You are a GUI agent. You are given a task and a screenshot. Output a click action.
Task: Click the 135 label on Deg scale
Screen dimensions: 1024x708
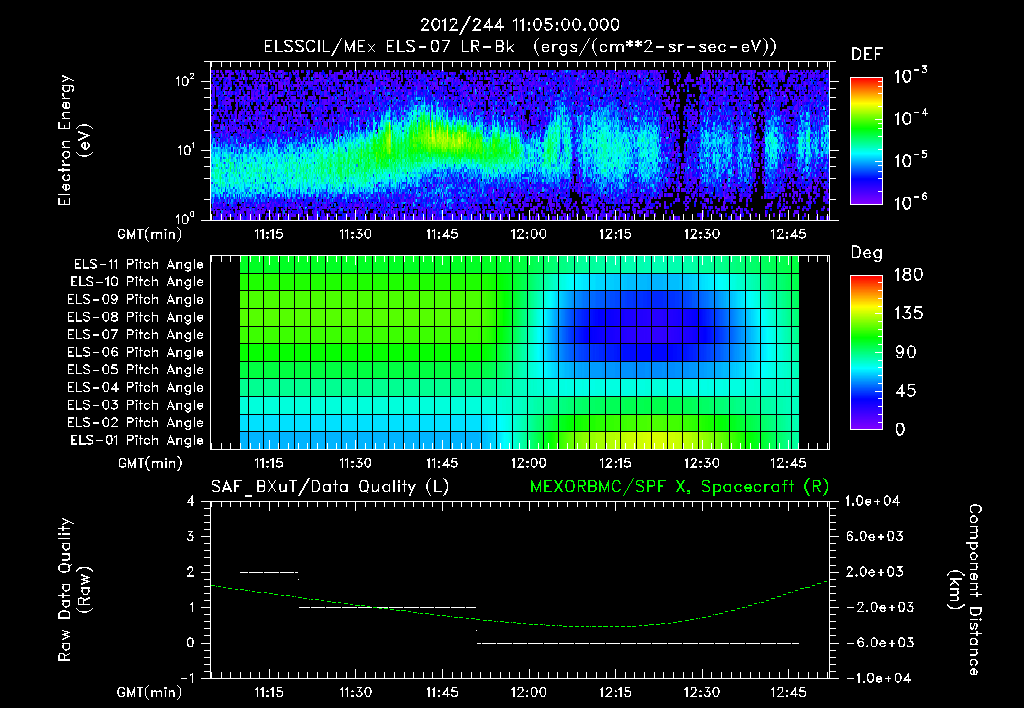(908, 314)
